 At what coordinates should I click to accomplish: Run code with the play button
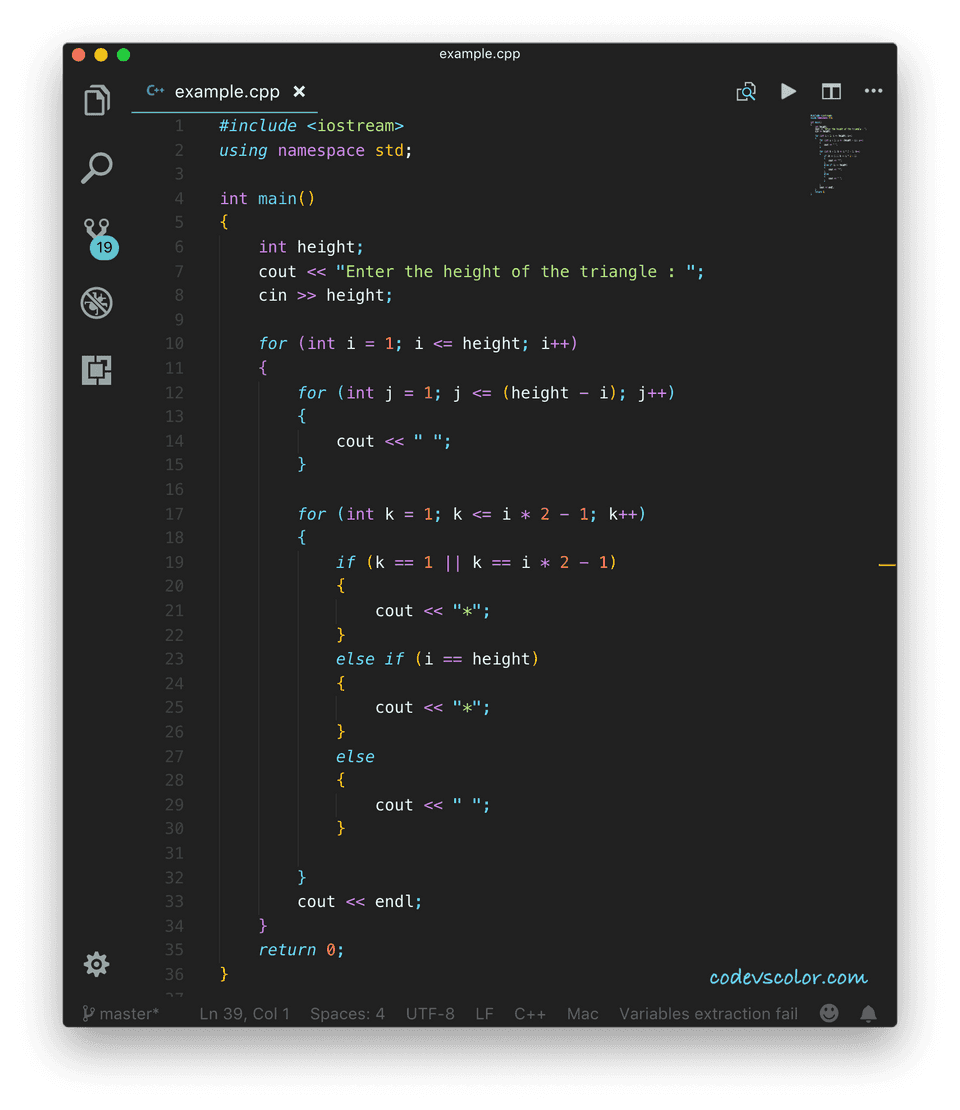789,92
